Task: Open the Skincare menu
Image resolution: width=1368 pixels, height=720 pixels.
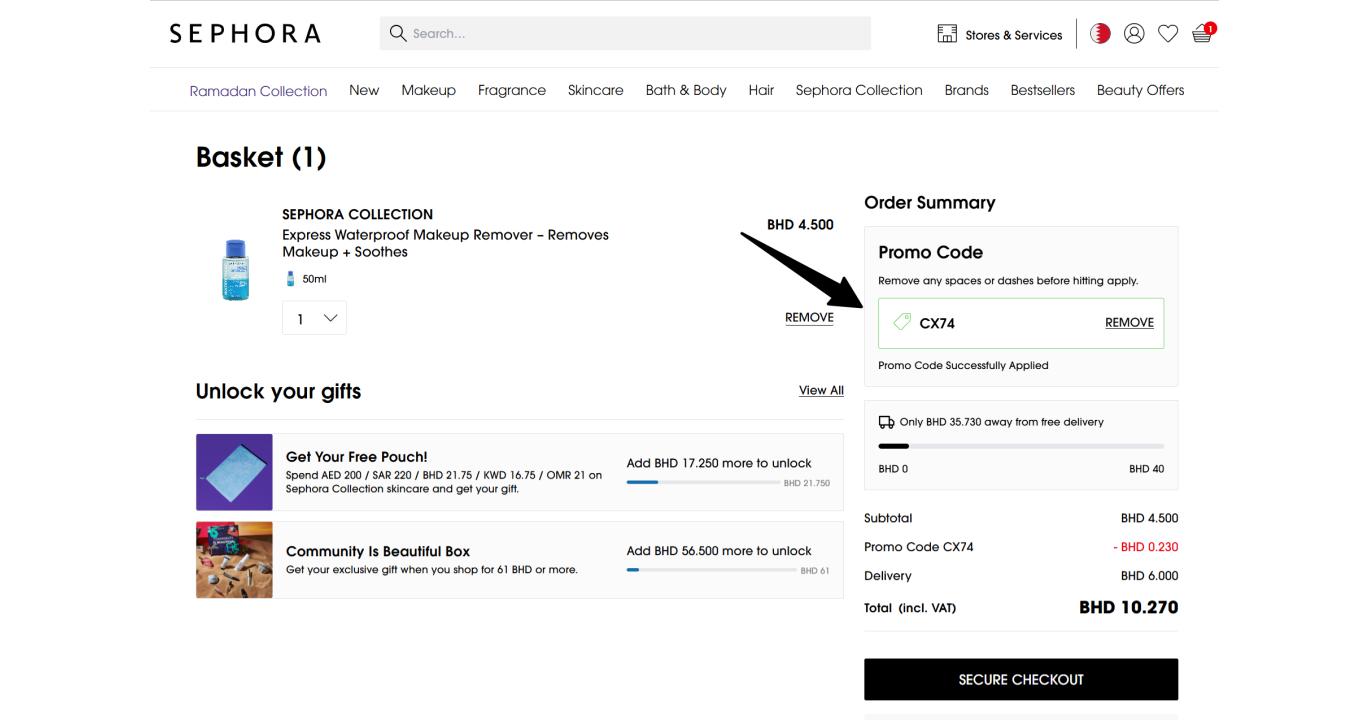Action: tap(596, 90)
